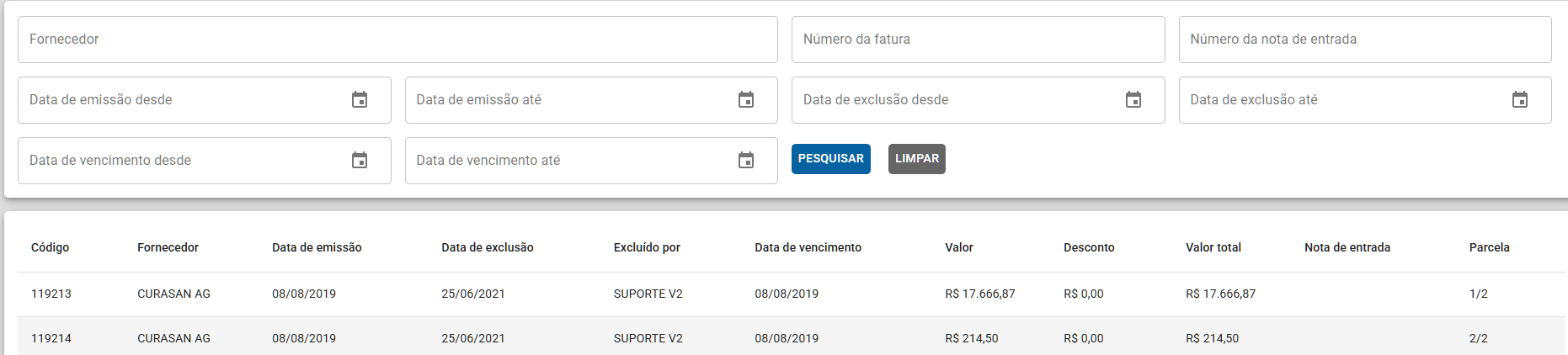1568x355 pixels.
Task: Open calendar for Data de vencimento desde
Action: click(x=360, y=161)
